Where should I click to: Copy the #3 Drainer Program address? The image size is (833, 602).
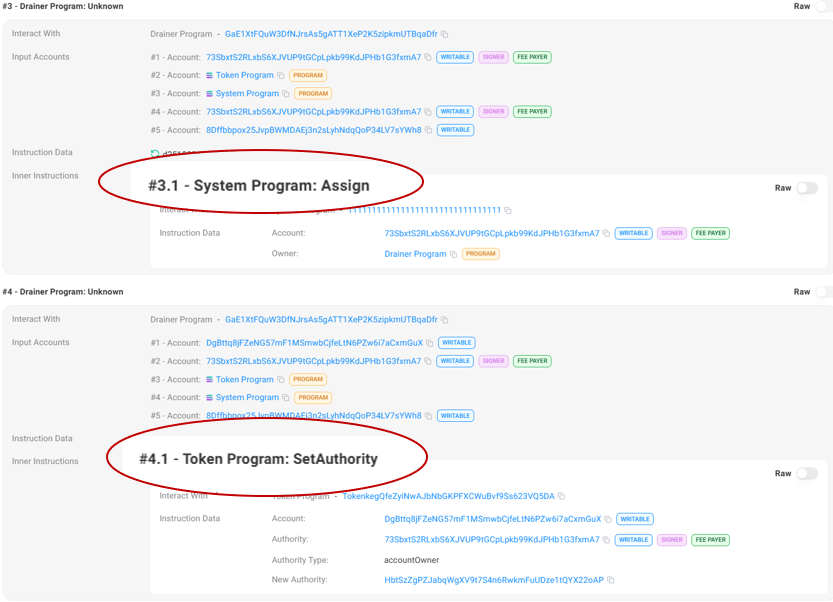445,34
